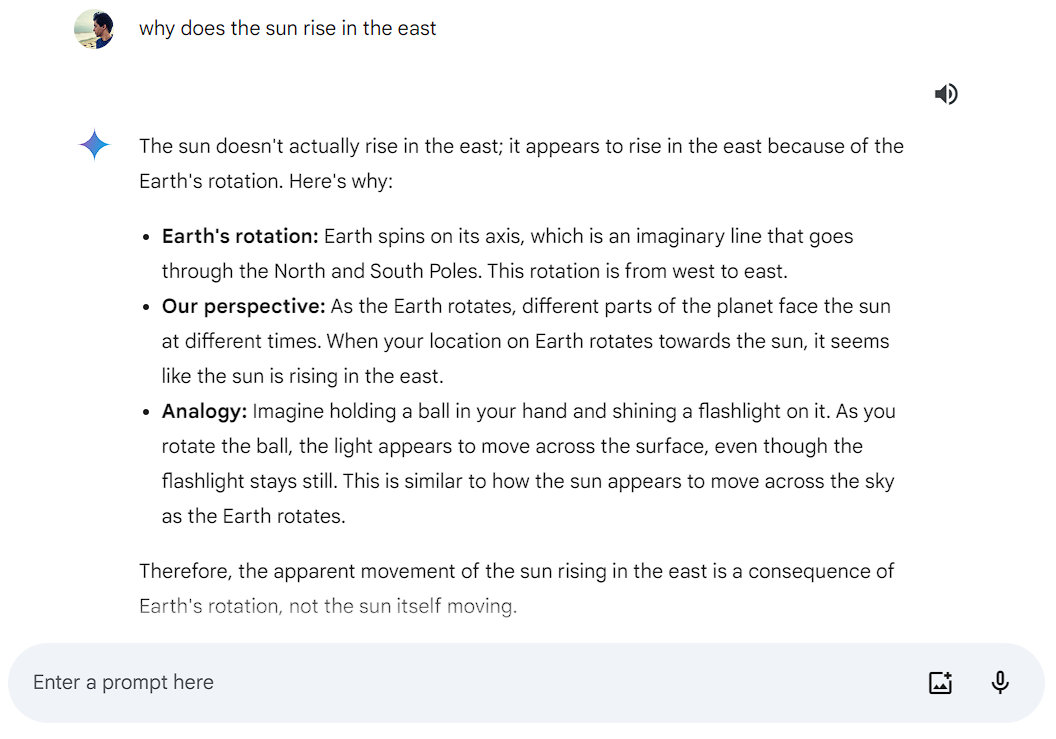
Task: Click the line starting 'Therefore, the apparent movement'
Action: [x=517, y=571]
